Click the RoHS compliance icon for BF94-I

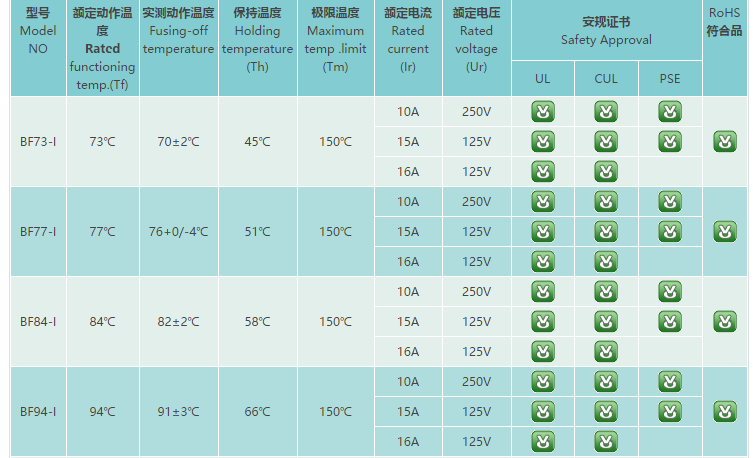click(x=725, y=412)
